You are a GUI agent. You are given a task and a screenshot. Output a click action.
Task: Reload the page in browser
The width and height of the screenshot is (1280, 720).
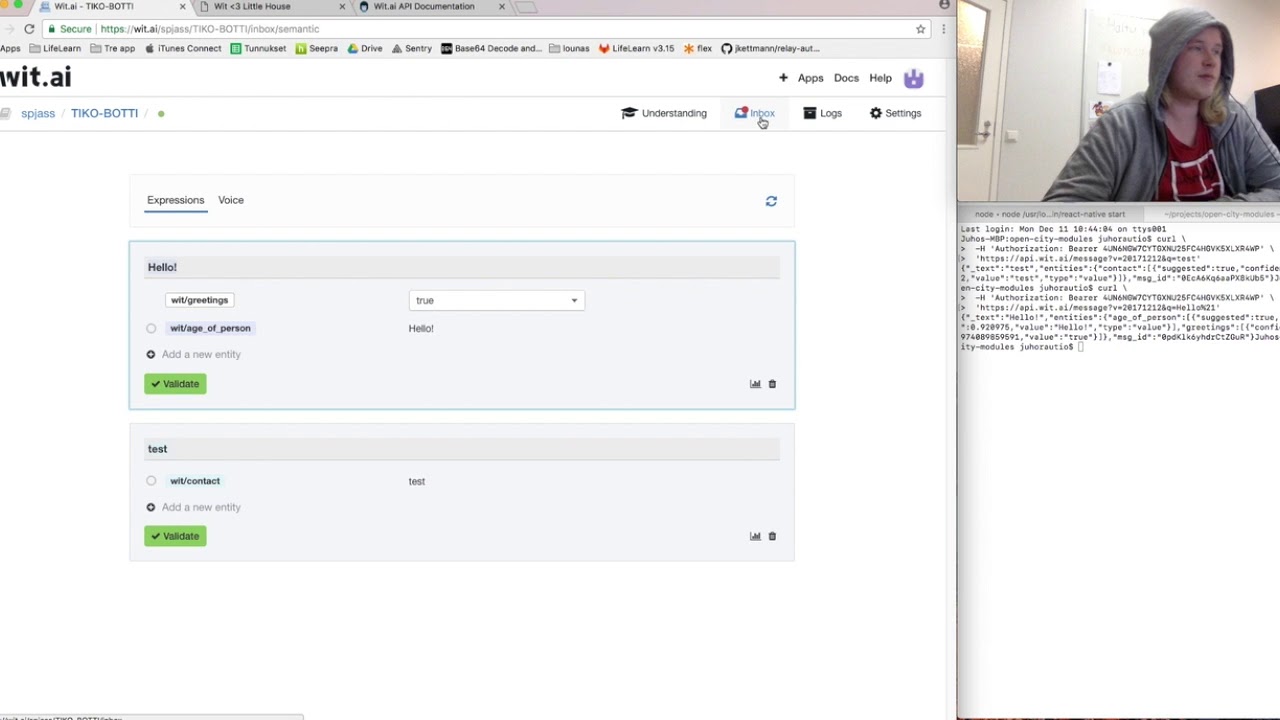pos(29,29)
